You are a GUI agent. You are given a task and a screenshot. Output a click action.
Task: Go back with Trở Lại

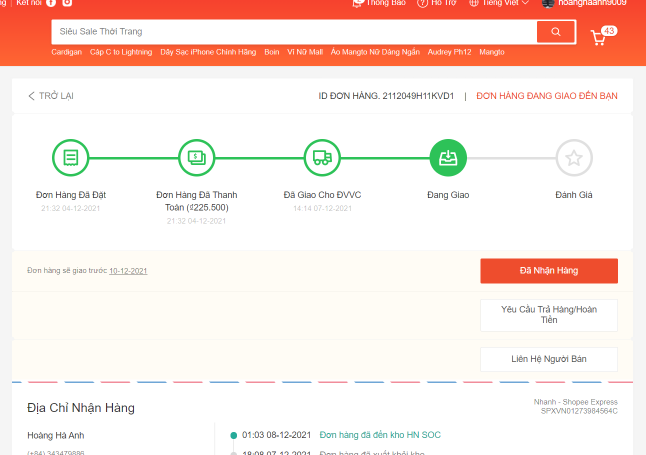[x=51, y=96]
